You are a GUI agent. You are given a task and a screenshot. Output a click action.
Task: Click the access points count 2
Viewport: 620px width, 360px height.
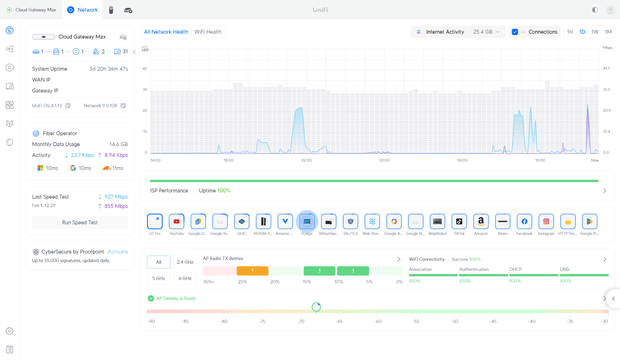[x=99, y=52]
